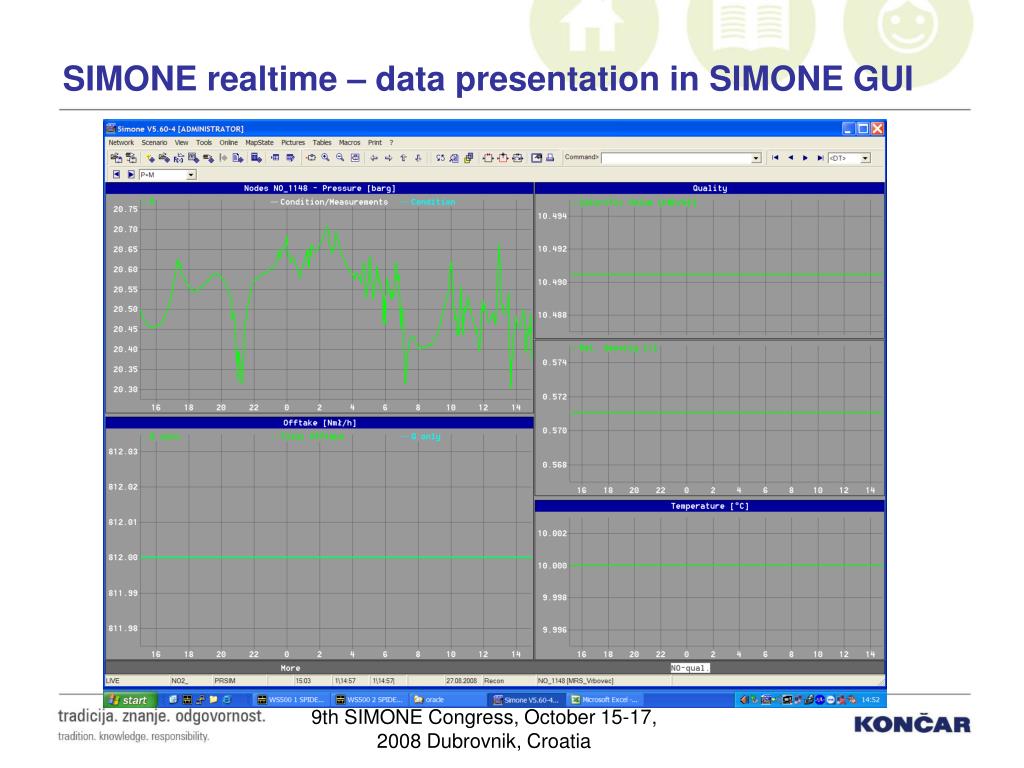This screenshot has width=1024, height=768.
Task: Click the refresh arrows toolbar icon
Action: [440, 158]
